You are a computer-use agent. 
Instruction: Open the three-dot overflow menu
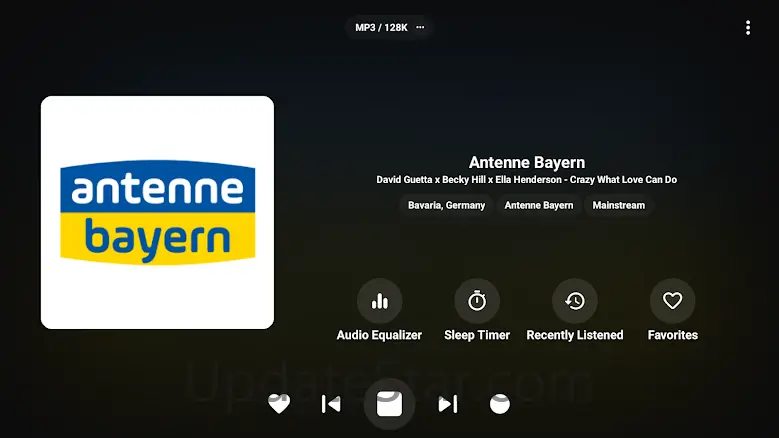click(748, 28)
